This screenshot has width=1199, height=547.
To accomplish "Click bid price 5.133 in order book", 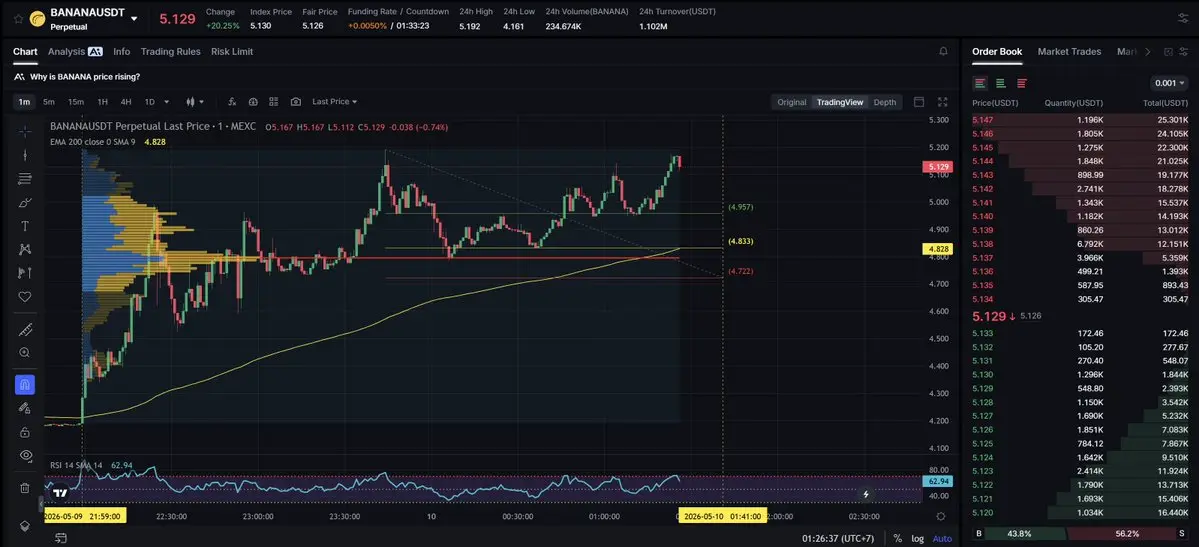I will coord(983,333).
